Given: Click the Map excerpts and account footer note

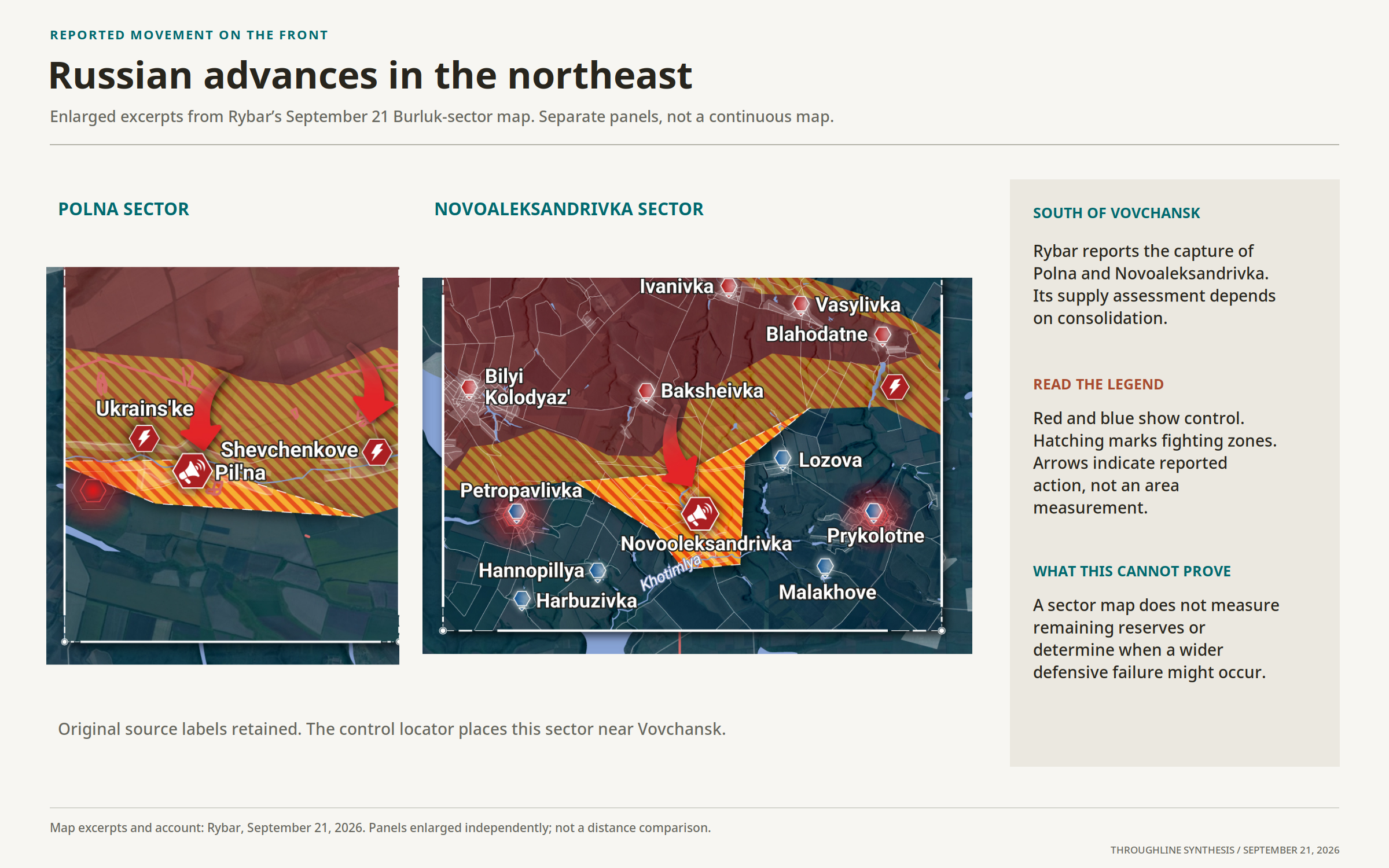Looking at the screenshot, I should coord(380,827).
